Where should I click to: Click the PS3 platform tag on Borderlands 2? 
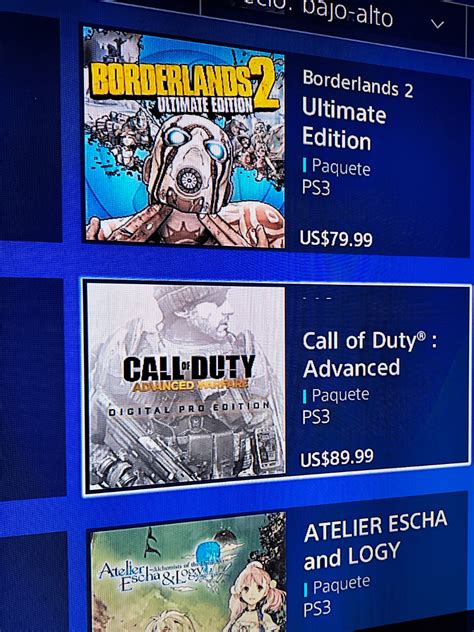coord(316,188)
